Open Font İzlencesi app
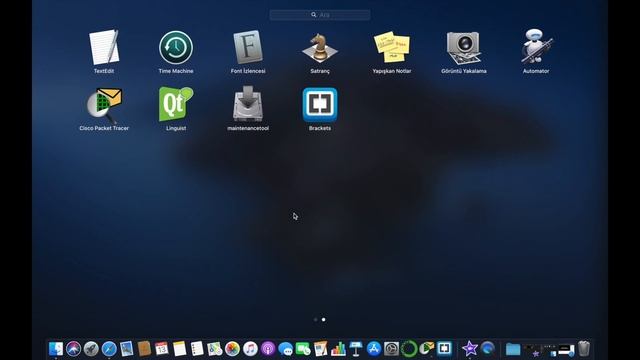Screen dimensions: 640x360 (248, 47)
